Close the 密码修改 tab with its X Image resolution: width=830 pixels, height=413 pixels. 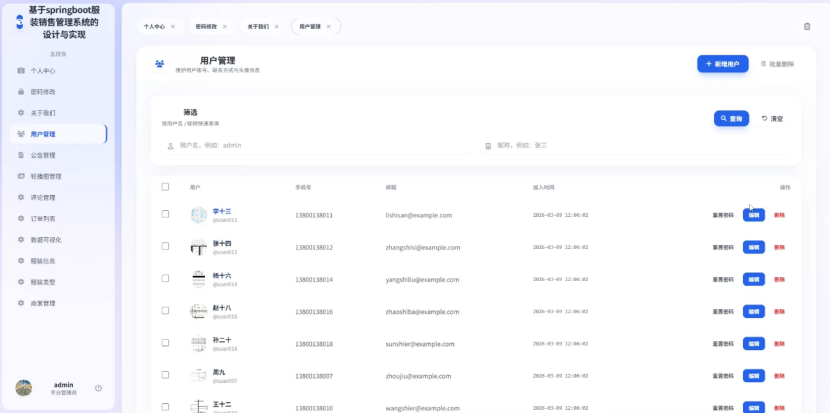(x=224, y=26)
